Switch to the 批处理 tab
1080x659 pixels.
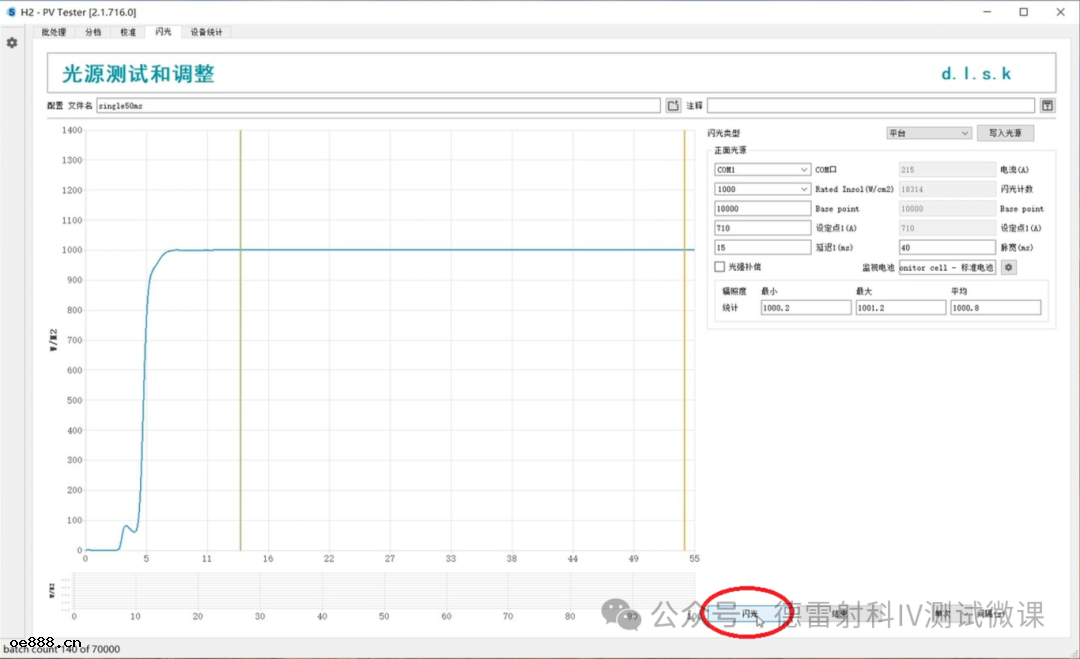(53, 32)
